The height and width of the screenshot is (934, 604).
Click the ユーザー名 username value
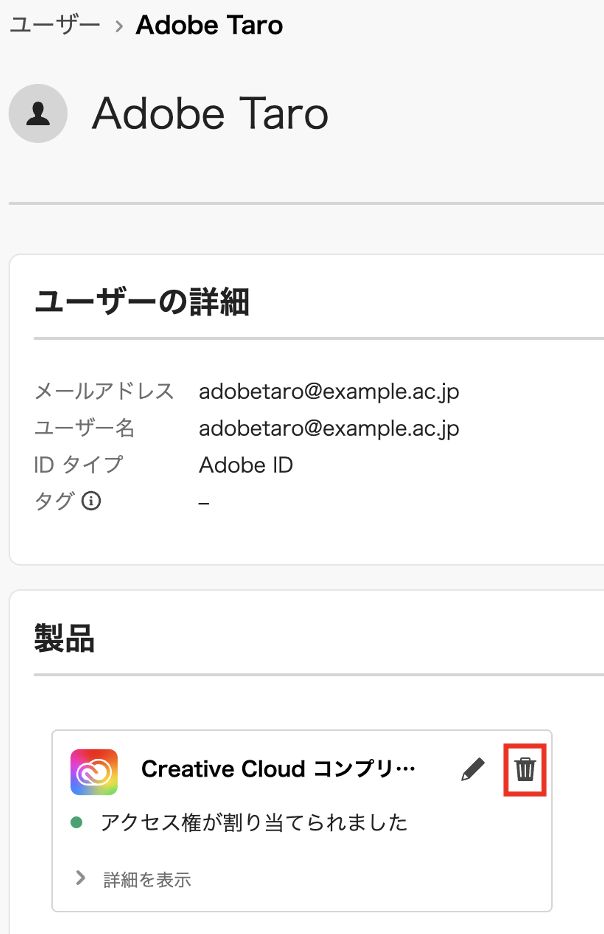point(329,428)
